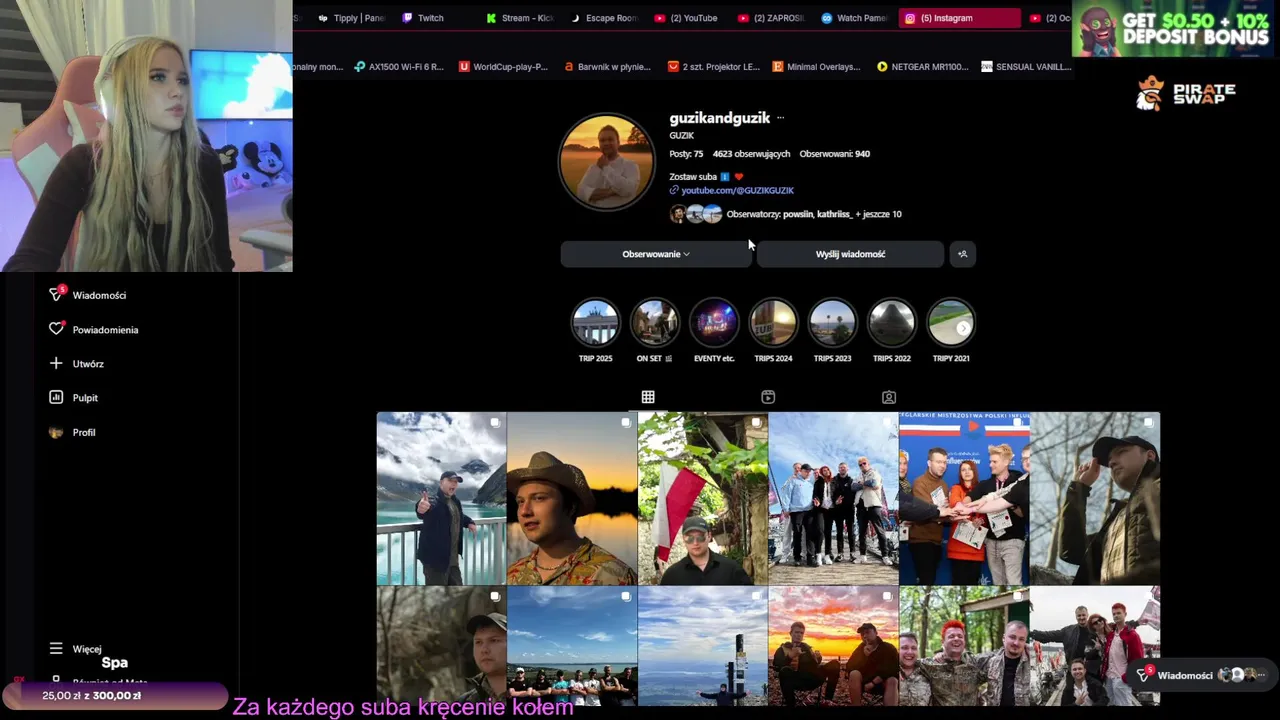Open WorldCup-play-P... bookmark

coord(503,67)
